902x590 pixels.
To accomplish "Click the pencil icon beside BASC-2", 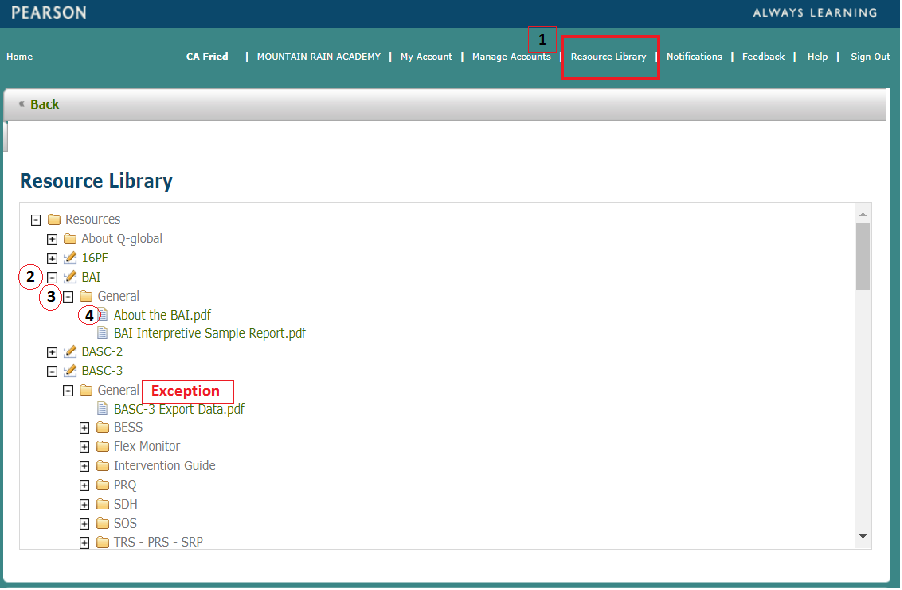I will click(x=68, y=352).
